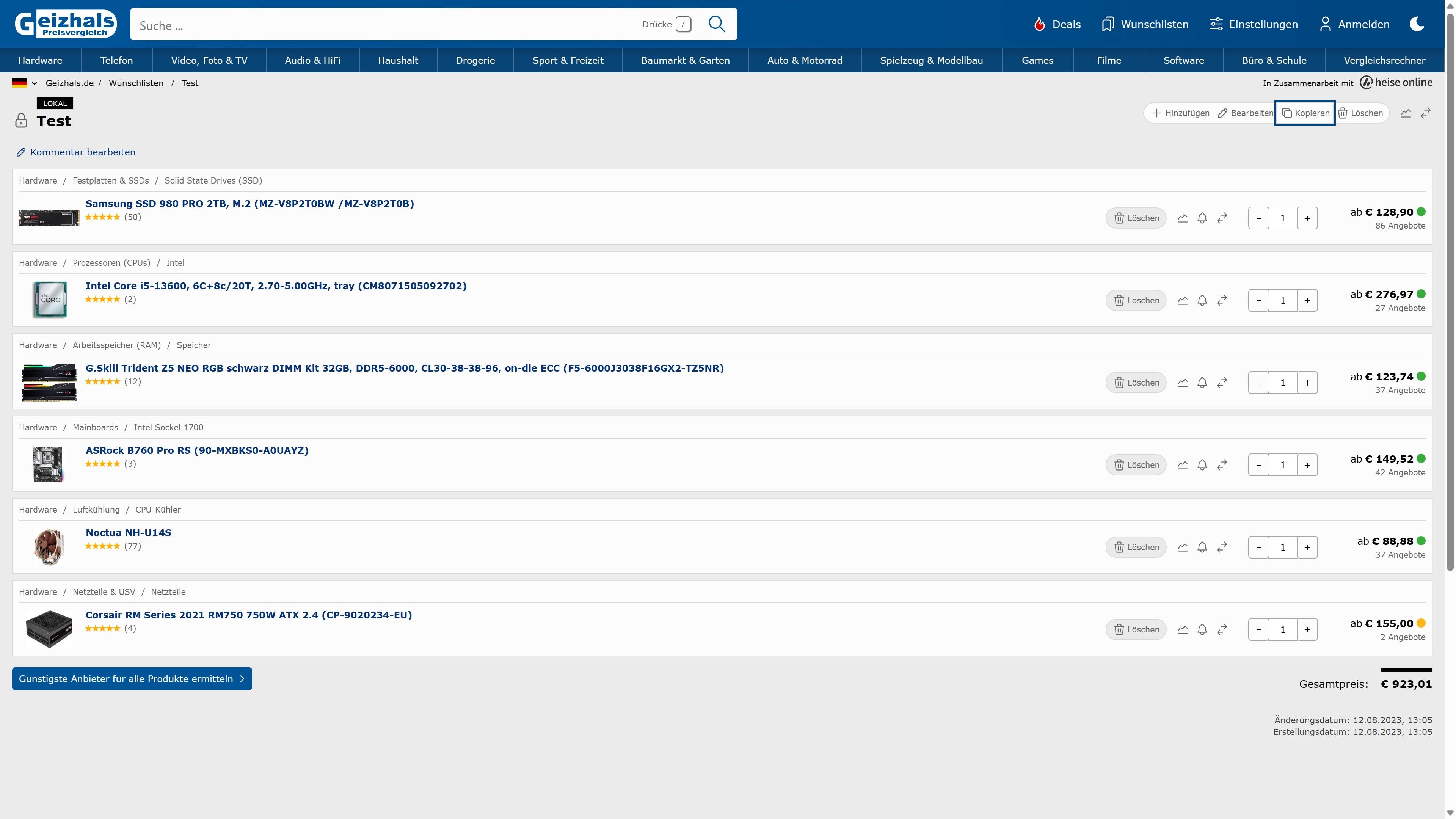This screenshot has height=819, width=1456.
Task: Click green availability dot for Samsung SSD price
Action: click(1421, 212)
